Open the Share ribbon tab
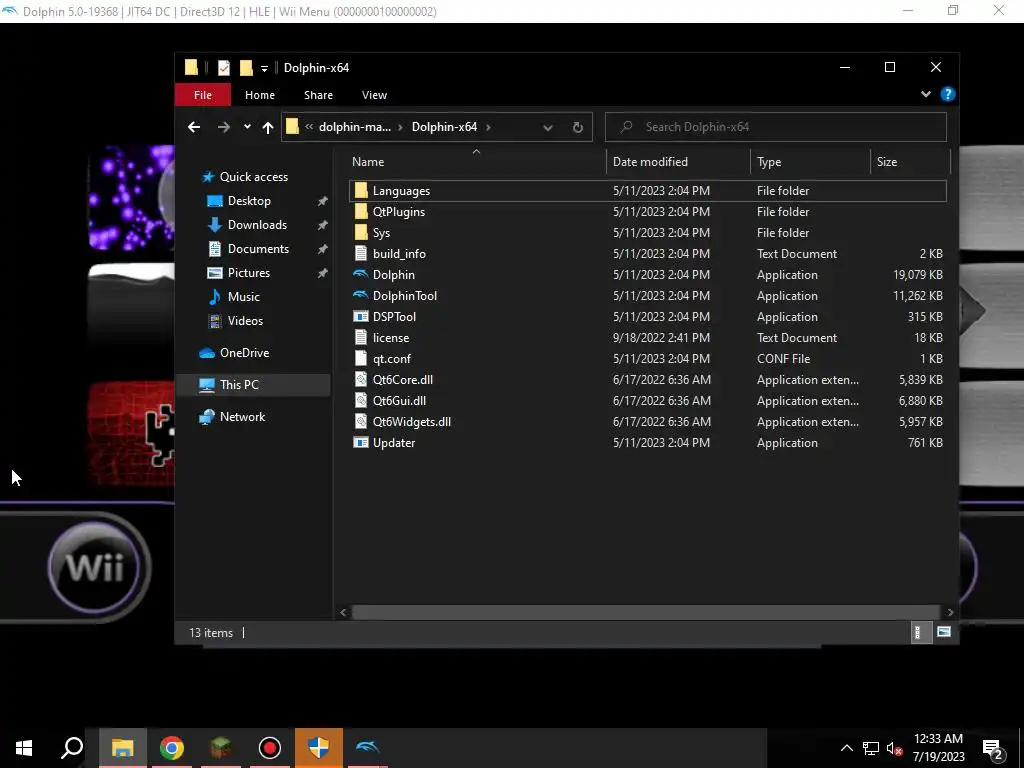Image resolution: width=1024 pixels, height=768 pixels. click(x=318, y=95)
